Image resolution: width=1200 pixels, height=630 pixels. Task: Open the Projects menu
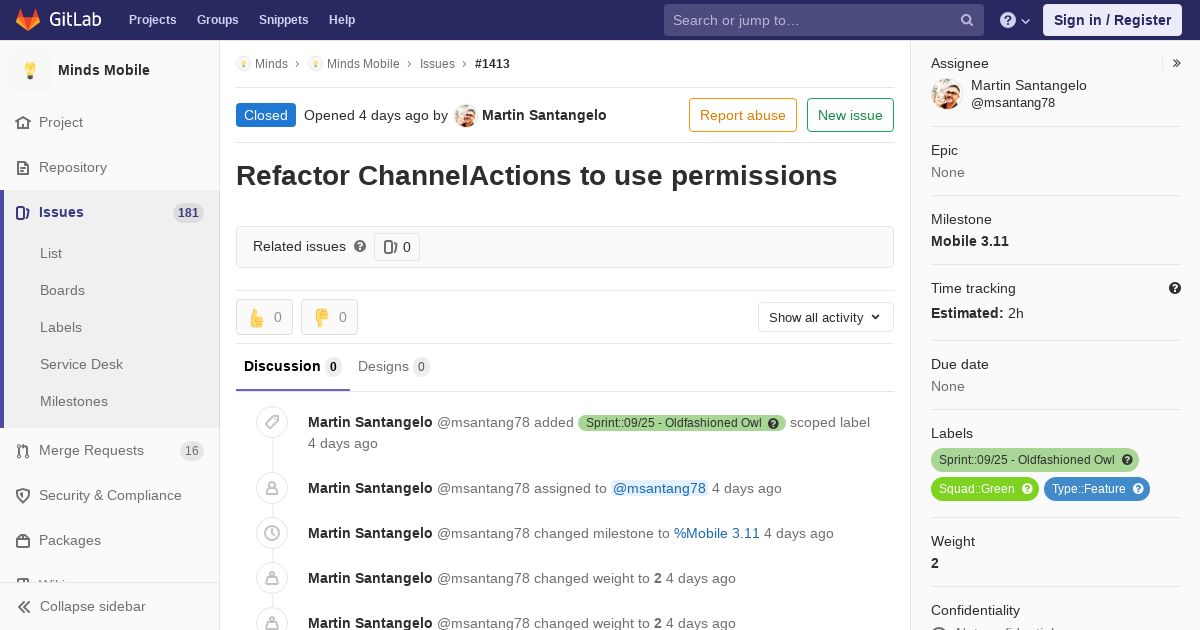click(152, 20)
